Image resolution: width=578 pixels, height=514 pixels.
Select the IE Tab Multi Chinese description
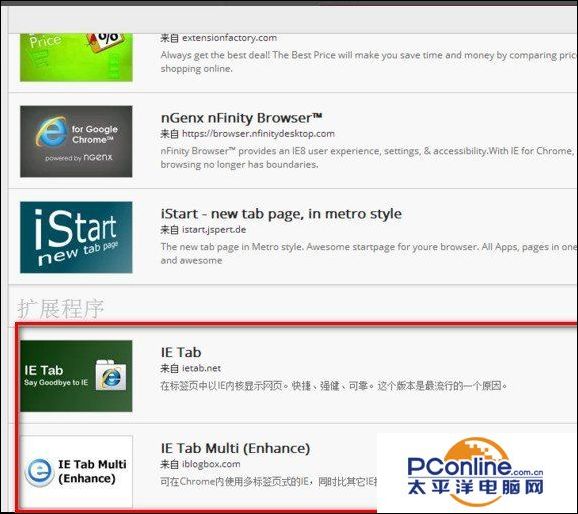(x=269, y=482)
